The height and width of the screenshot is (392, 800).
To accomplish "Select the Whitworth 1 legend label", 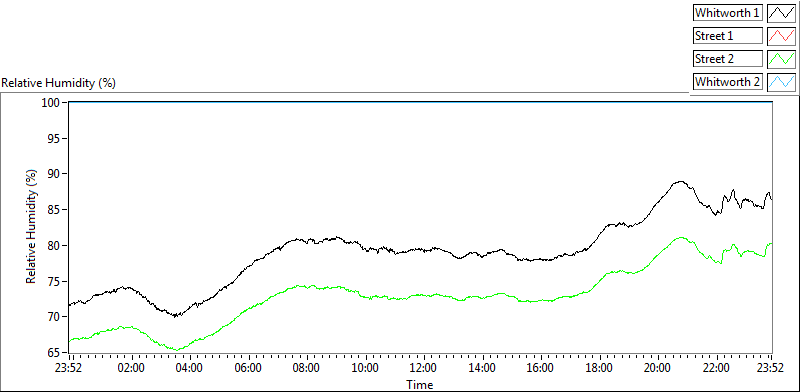I will [727, 13].
